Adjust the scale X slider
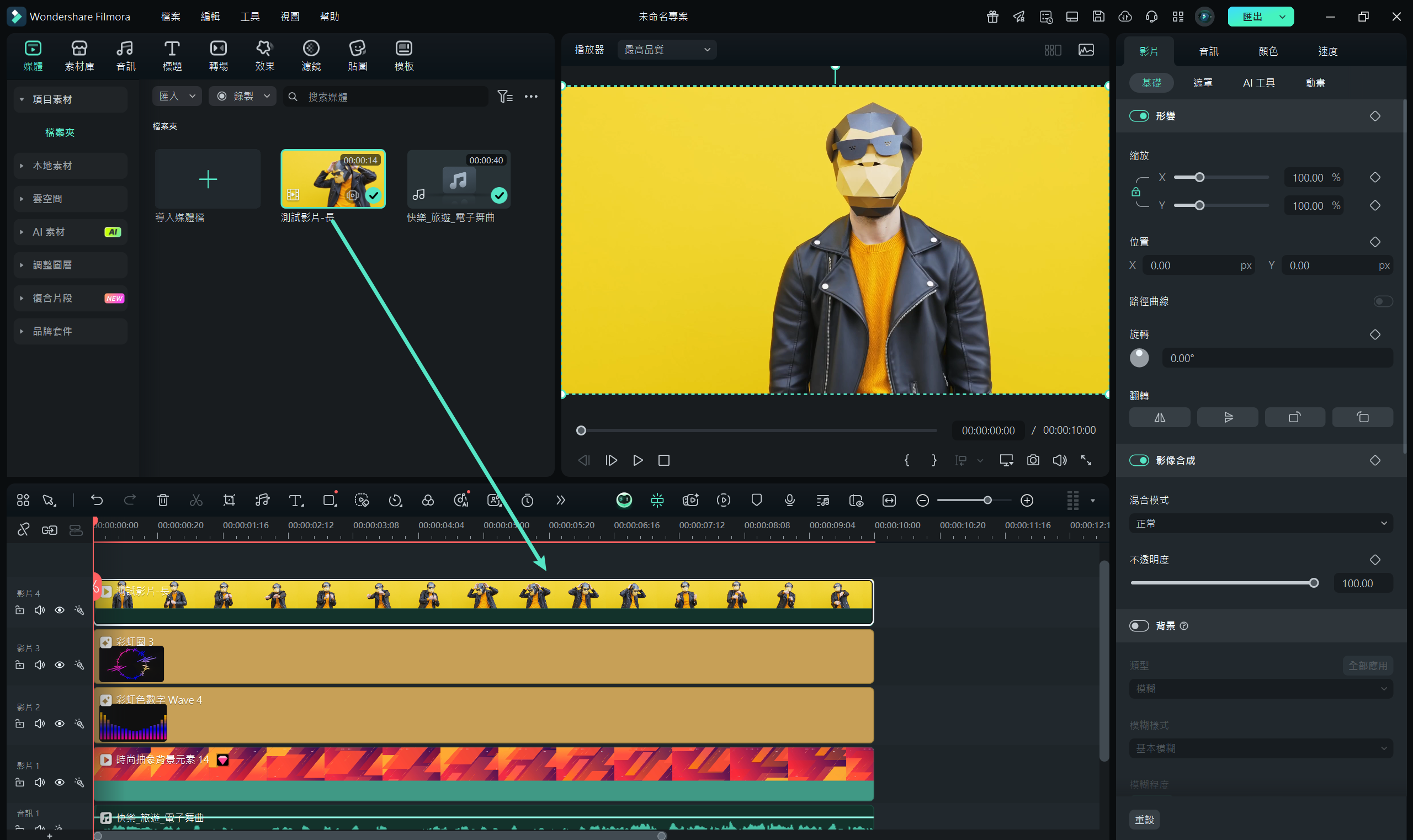This screenshot has width=1413, height=840. (1221, 177)
